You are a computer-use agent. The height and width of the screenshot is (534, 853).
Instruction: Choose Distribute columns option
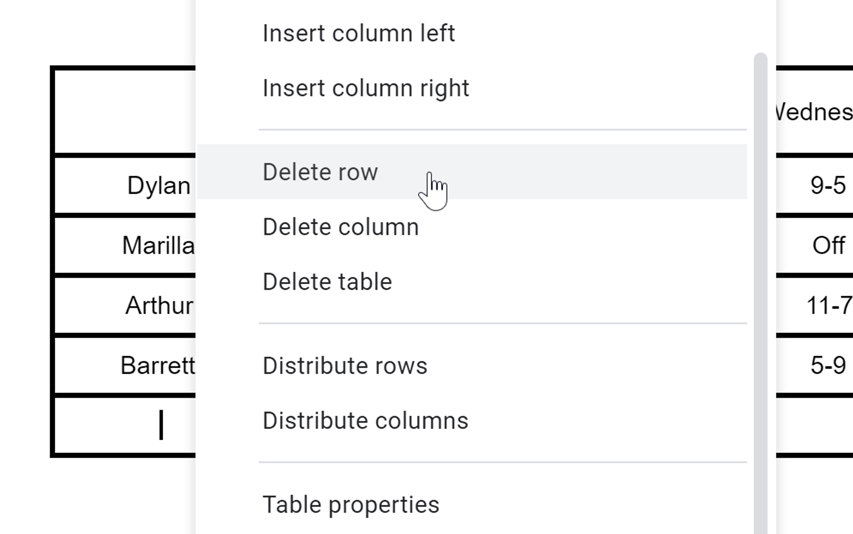pyautogui.click(x=365, y=421)
